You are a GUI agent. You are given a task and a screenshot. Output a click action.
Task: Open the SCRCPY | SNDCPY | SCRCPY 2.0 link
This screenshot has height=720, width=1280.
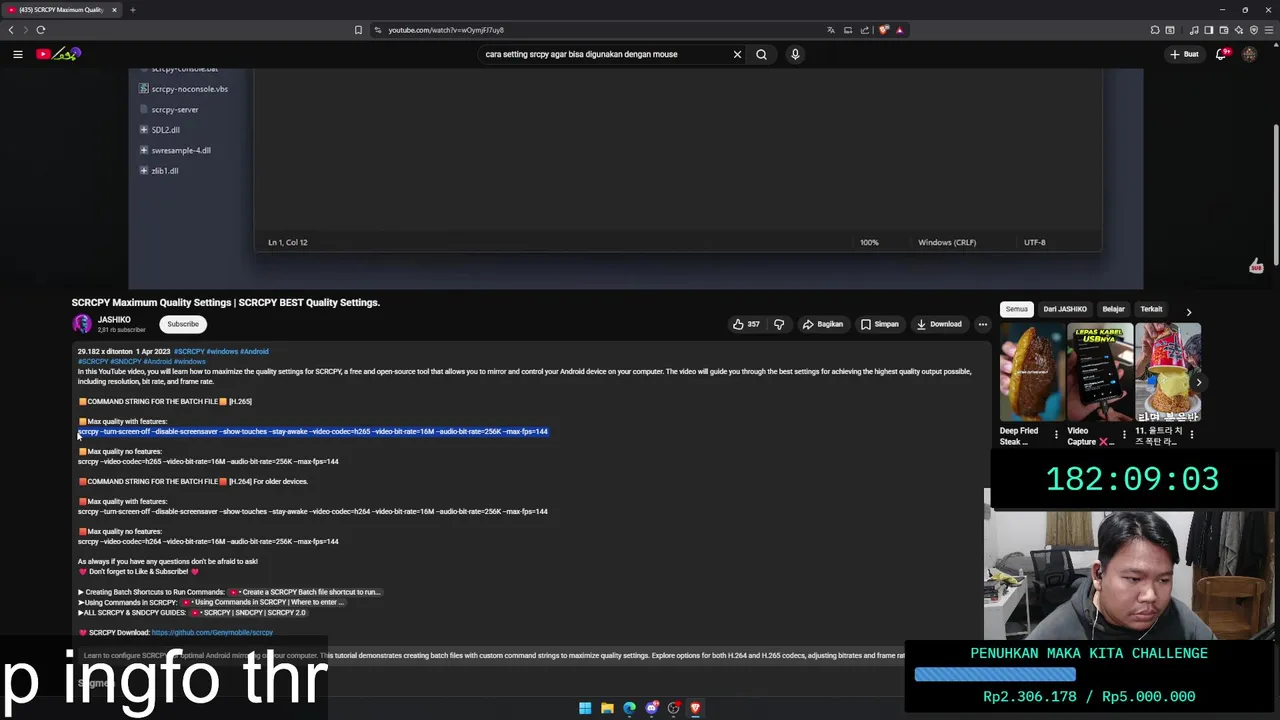[249, 612]
